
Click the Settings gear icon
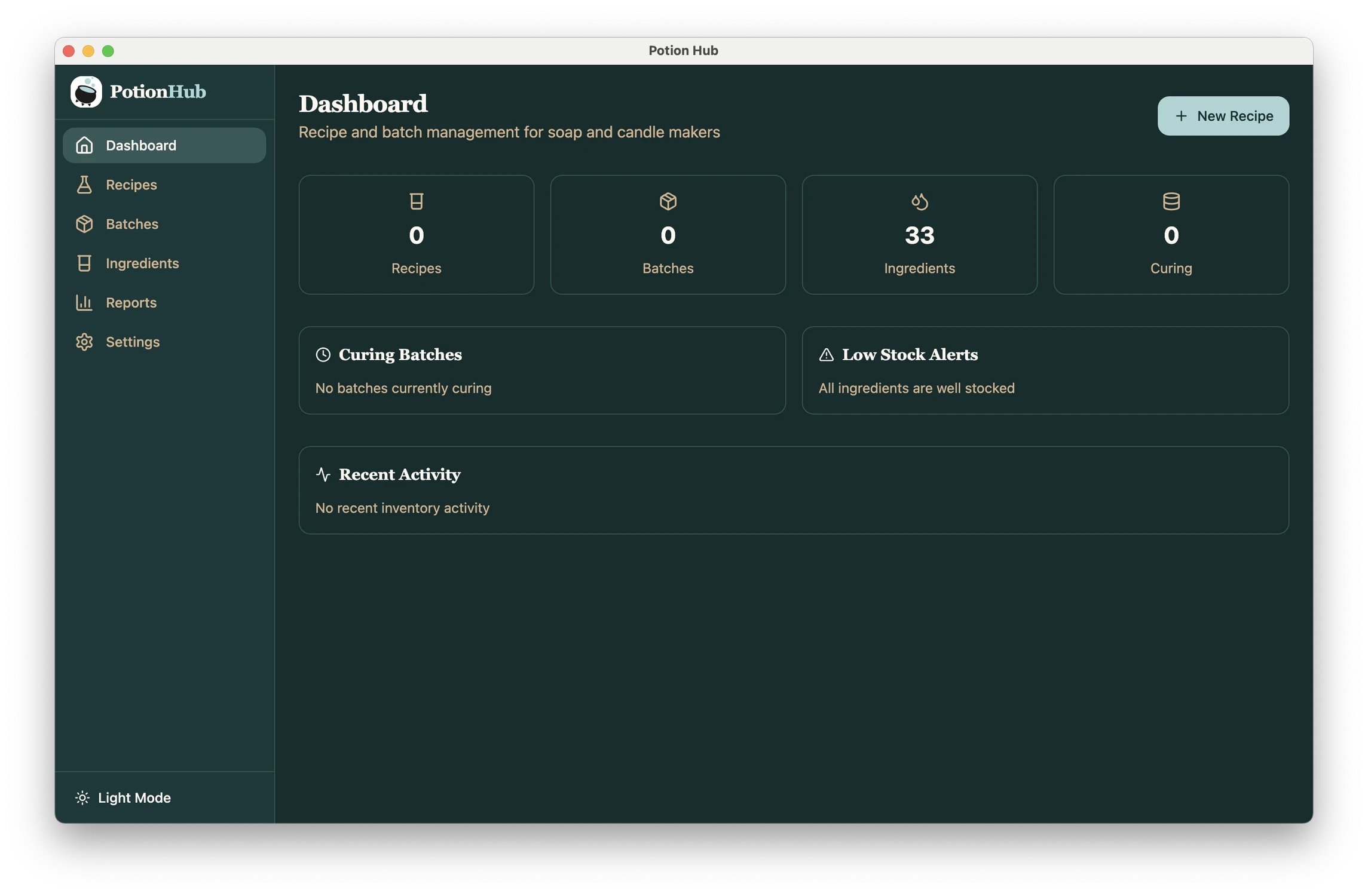pyautogui.click(x=84, y=342)
